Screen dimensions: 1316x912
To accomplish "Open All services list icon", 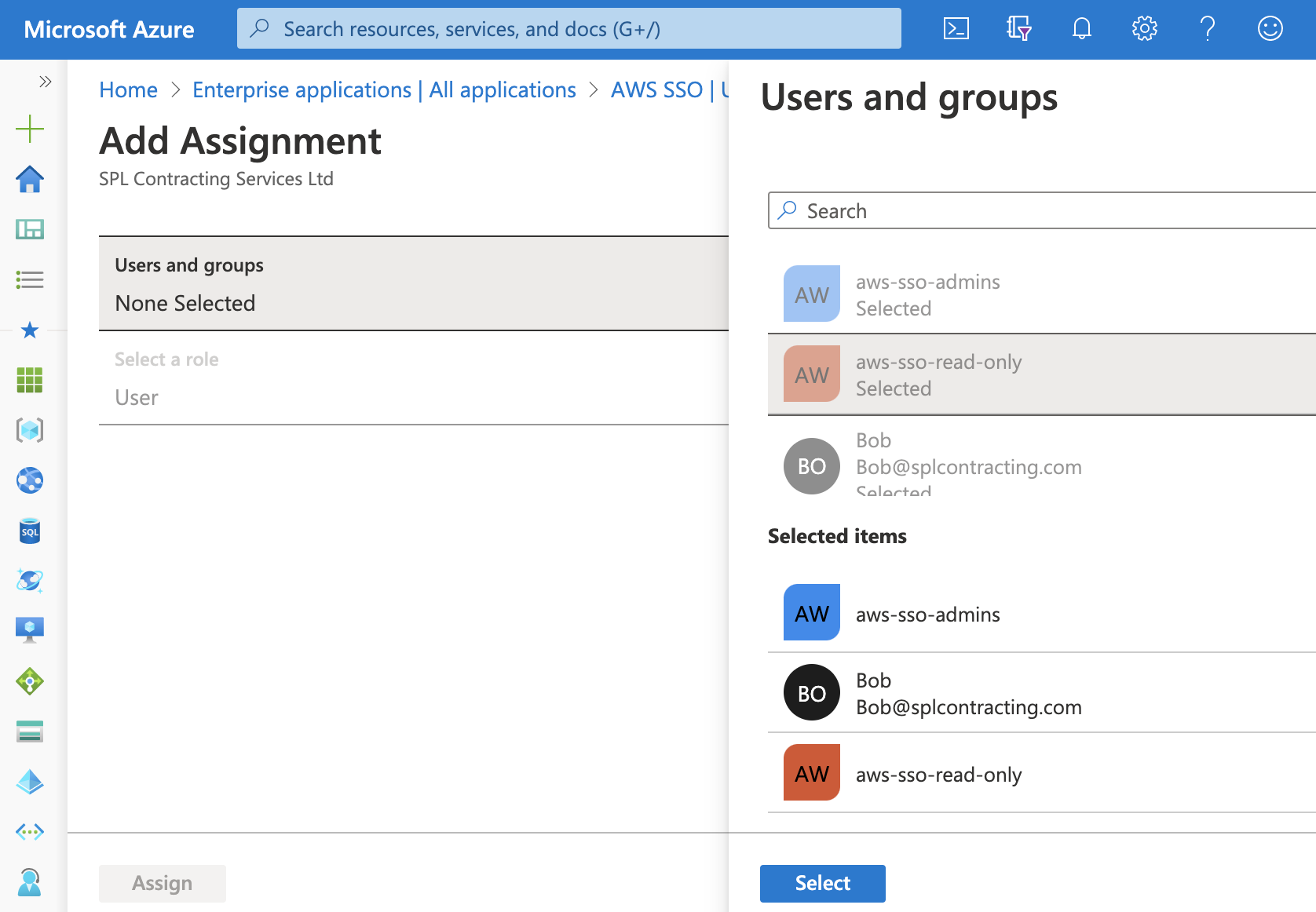I will point(30,279).
